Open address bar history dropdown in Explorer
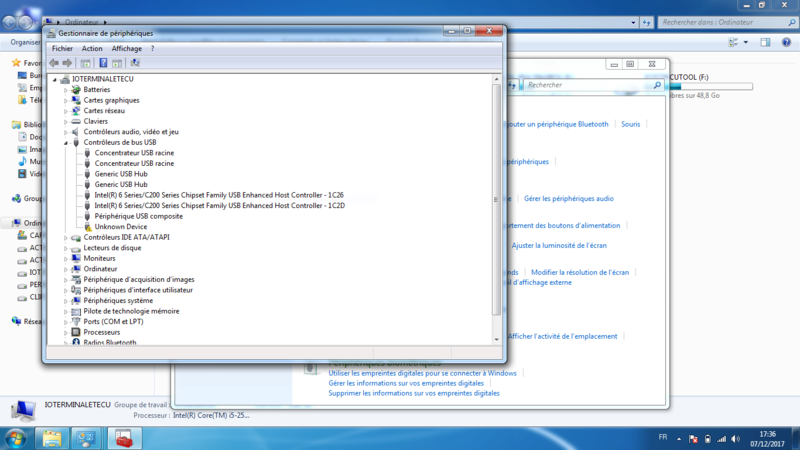Image resolution: width=800 pixels, height=450 pixels. 633,22
